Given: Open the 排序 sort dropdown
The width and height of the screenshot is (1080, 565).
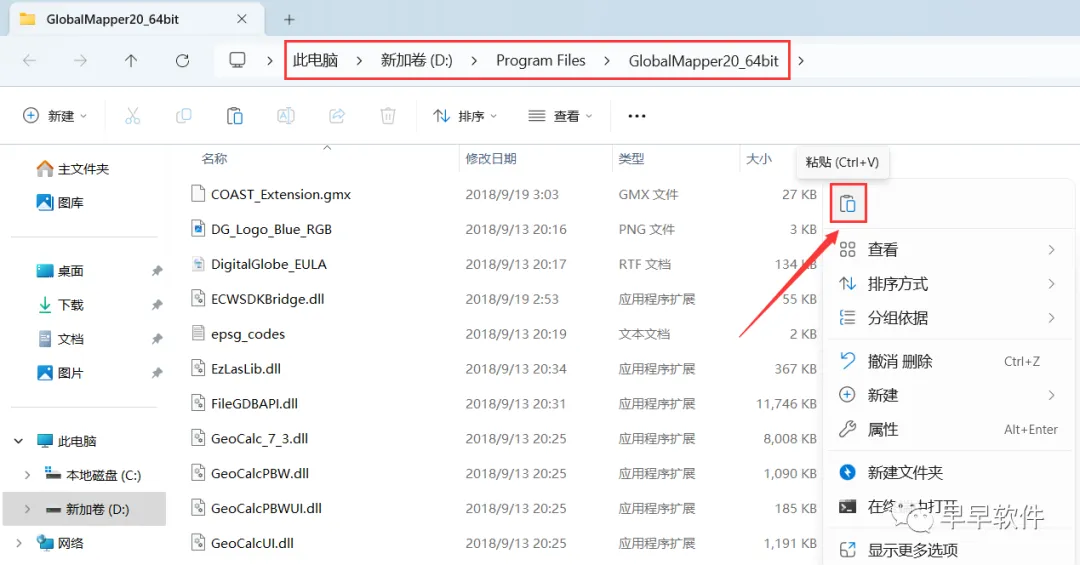Looking at the screenshot, I should (x=465, y=116).
